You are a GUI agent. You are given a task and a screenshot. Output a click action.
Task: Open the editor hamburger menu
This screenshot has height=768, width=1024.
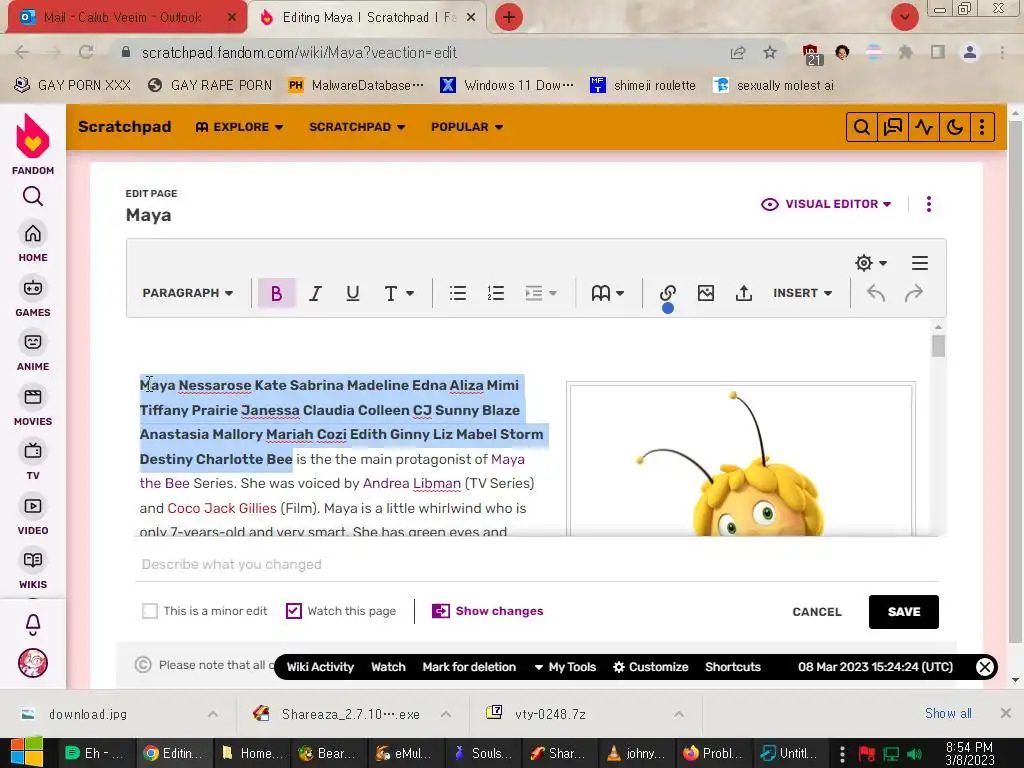click(x=920, y=263)
